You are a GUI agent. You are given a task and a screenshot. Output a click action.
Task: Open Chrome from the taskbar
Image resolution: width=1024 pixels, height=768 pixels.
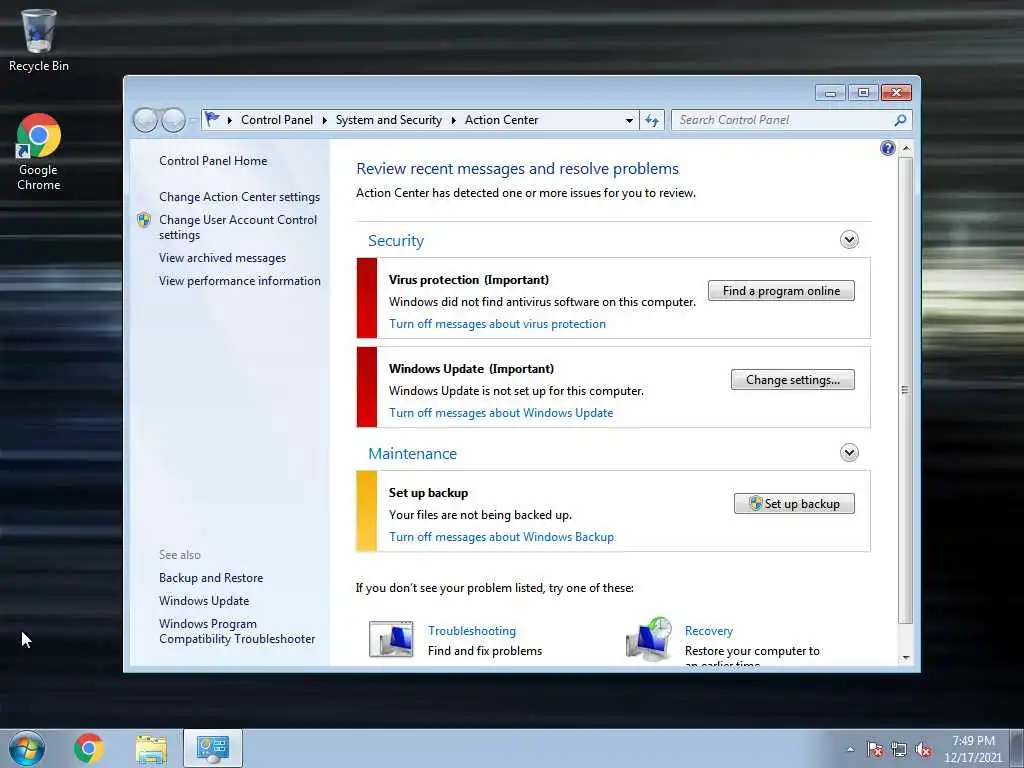89,748
